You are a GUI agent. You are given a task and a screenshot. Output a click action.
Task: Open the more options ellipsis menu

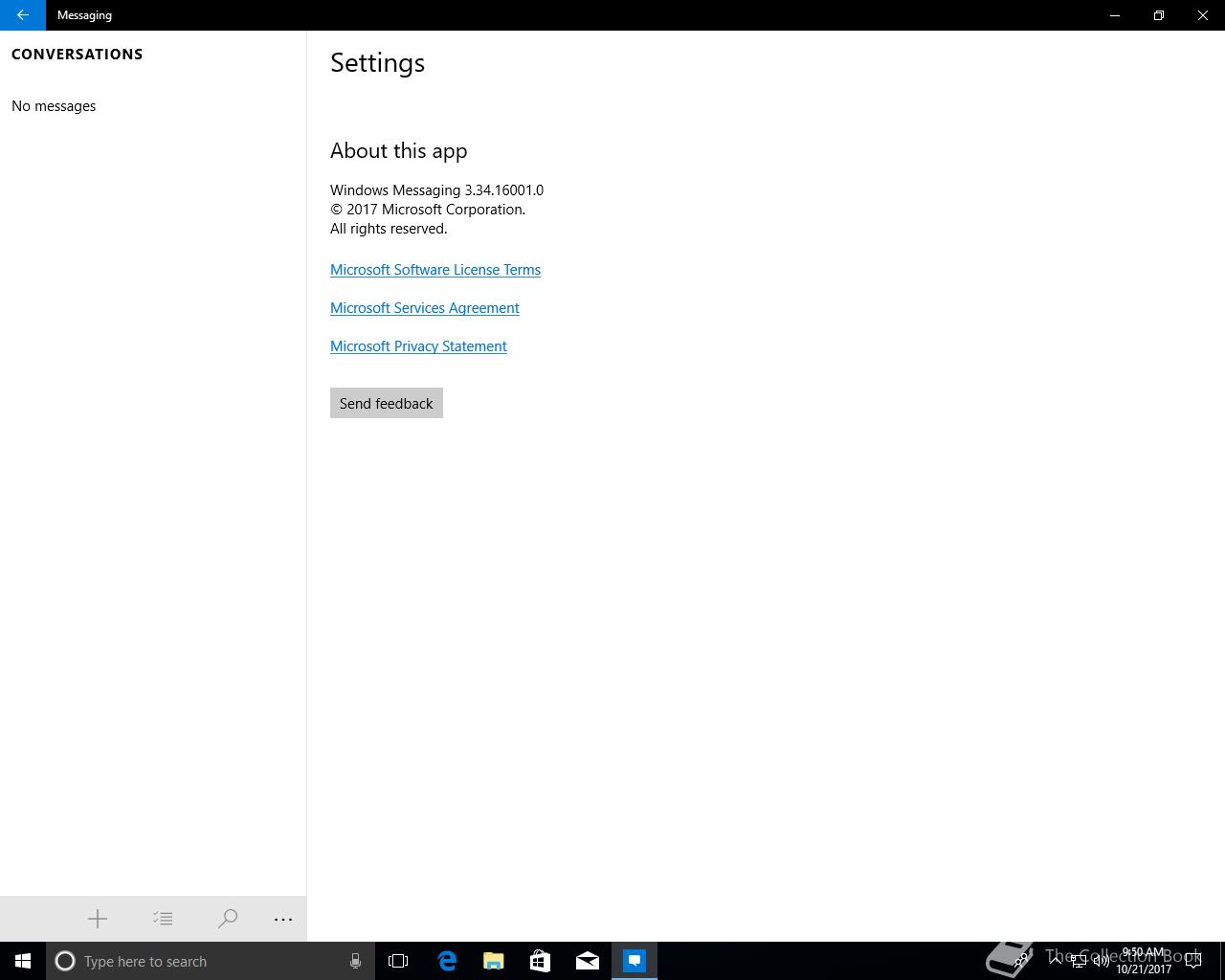pos(283,919)
